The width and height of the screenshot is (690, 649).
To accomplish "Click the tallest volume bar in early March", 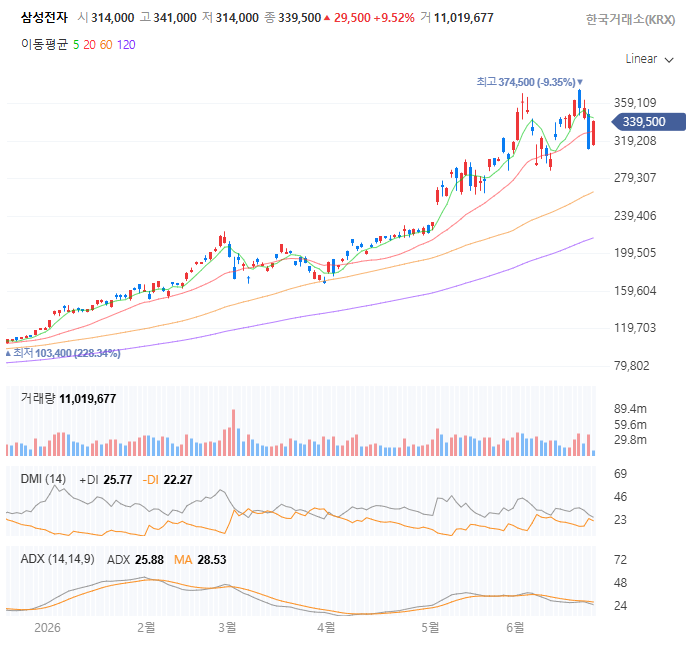I will [233, 433].
